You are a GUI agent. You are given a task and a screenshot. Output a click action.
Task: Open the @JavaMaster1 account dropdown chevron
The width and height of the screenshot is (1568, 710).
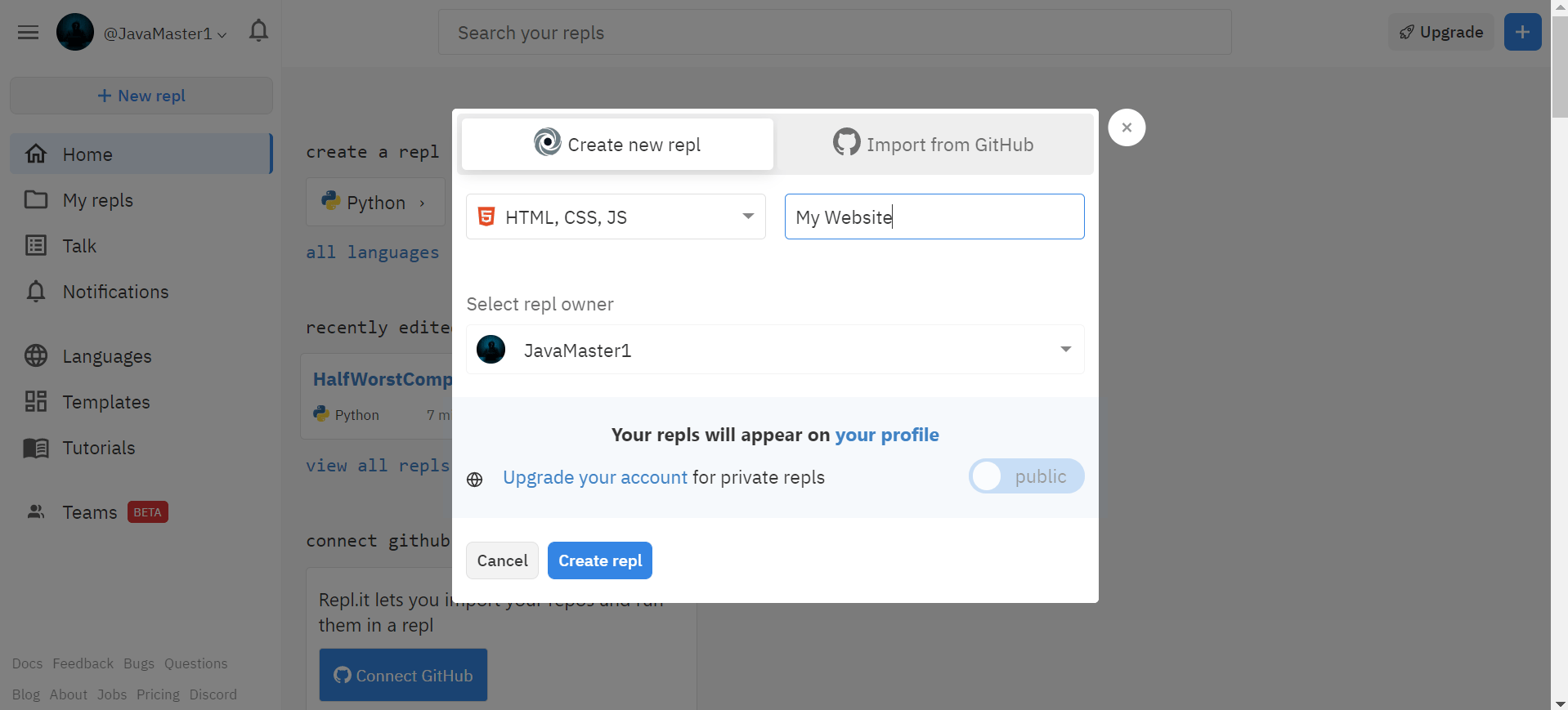tap(222, 34)
